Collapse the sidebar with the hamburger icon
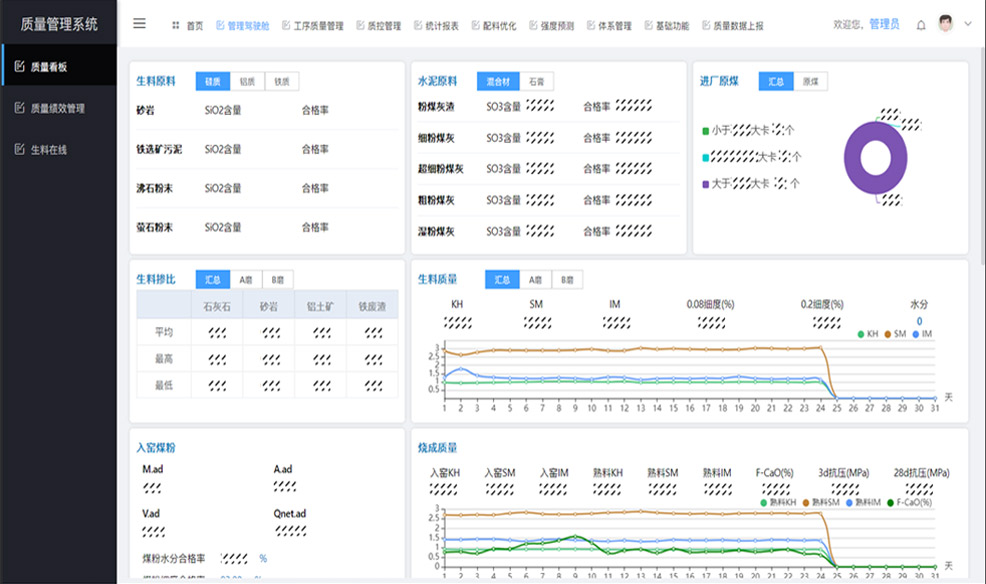This screenshot has height=584, width=986. 139,24
